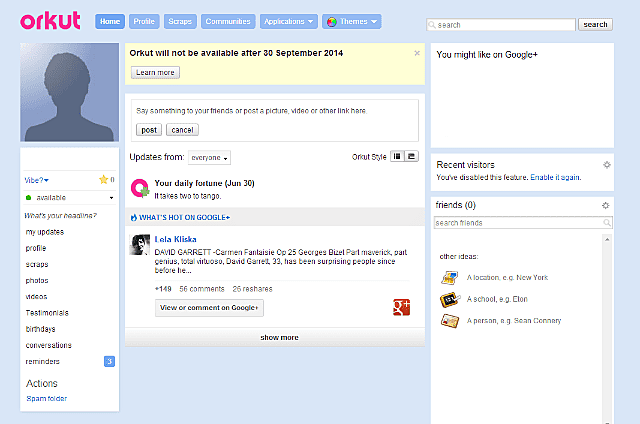
Task: Click Lela Kliska's avatar thumbnail
Action: pos(140,245)
